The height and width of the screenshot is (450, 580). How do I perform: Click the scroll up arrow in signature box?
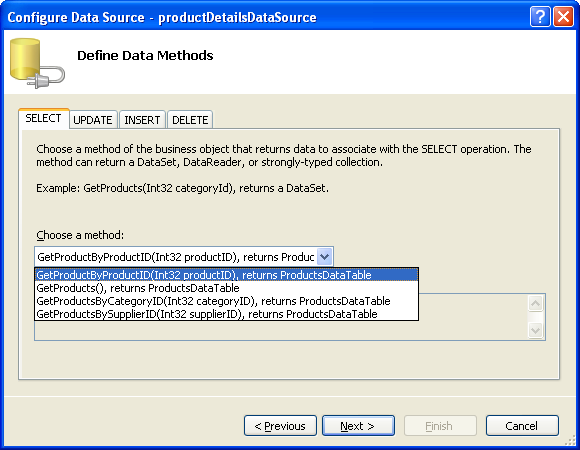(x=536, y=304)
